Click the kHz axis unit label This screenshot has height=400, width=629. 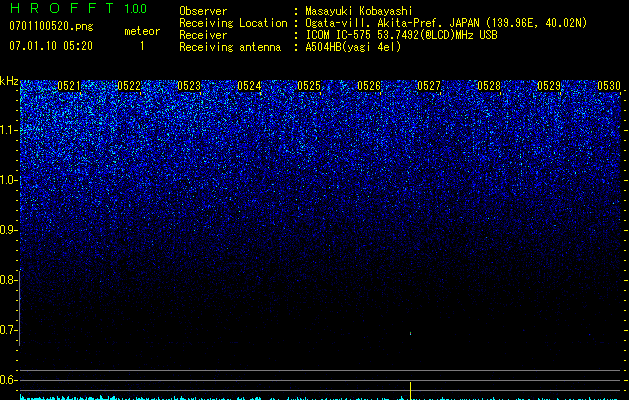(9, 81)
